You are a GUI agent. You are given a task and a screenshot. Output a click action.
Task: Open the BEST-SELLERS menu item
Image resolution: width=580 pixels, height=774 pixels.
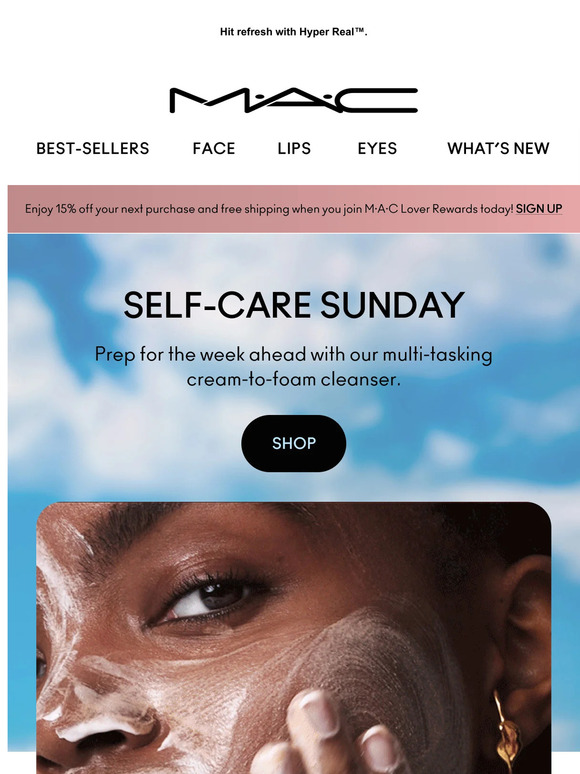93,148
